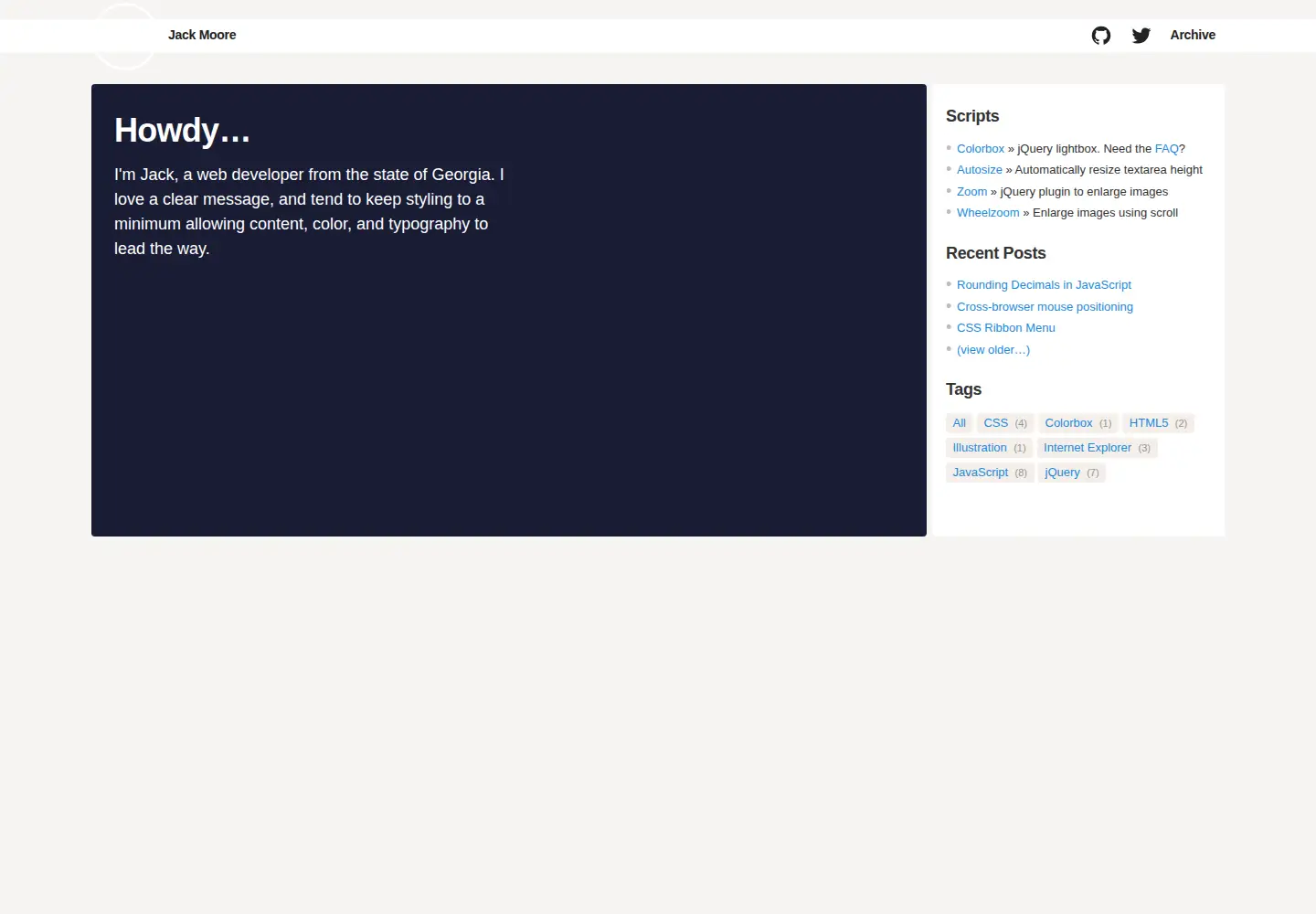Click the Recent Posts heading
This screenshot has width=1316, height=914.
(995, 253)
